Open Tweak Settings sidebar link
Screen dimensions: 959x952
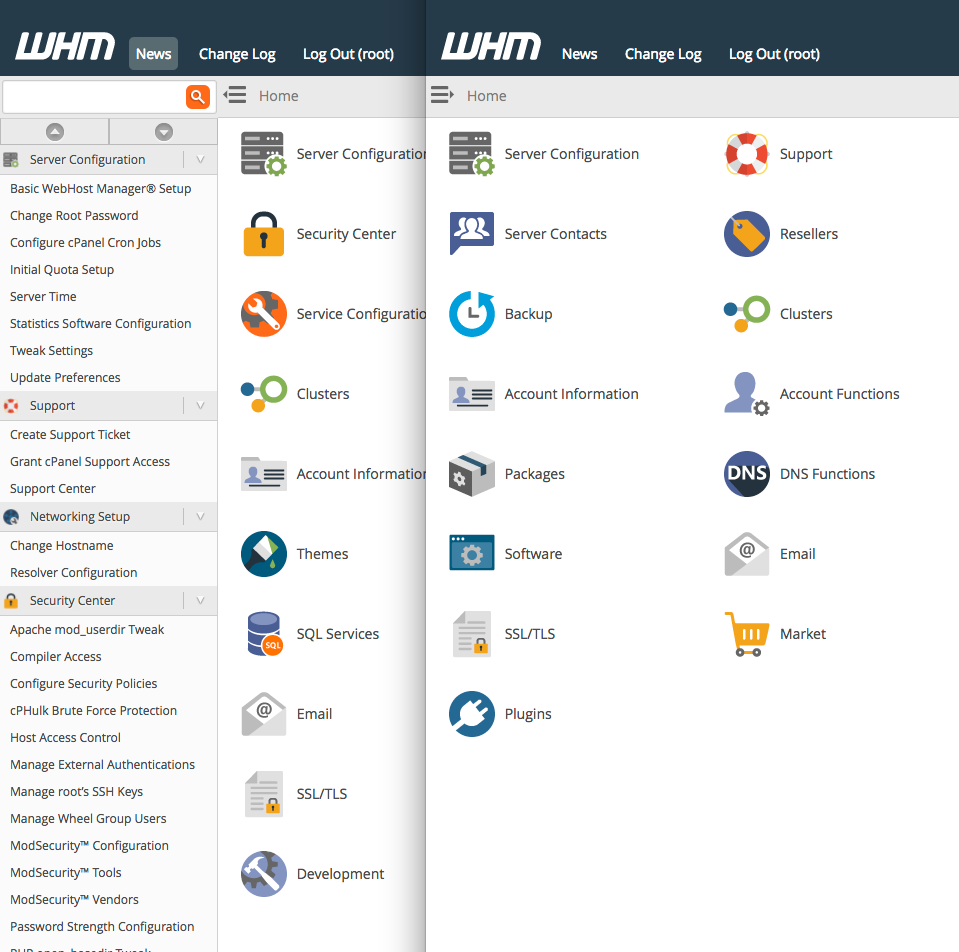click(51, 350)
